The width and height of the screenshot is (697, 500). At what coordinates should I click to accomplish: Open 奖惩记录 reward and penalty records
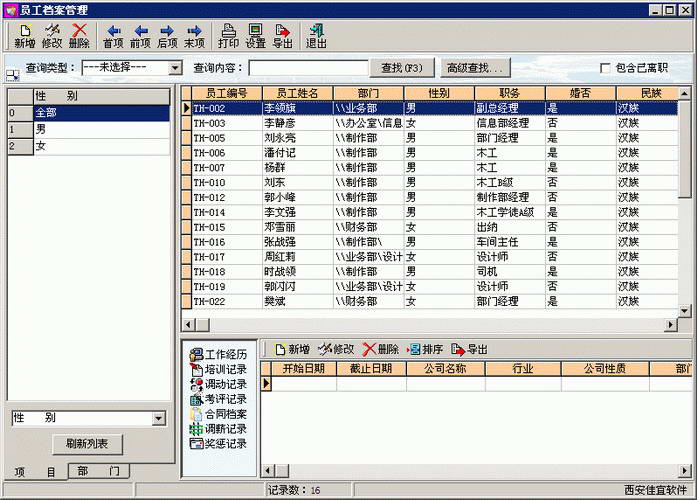(218, 444)
